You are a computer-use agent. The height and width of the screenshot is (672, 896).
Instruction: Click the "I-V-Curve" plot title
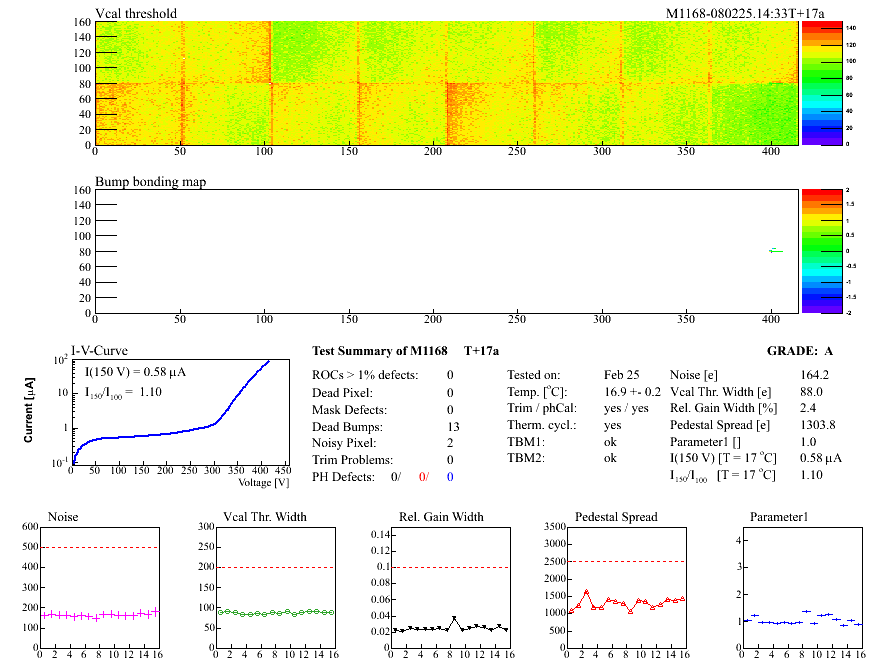[98, 351]
